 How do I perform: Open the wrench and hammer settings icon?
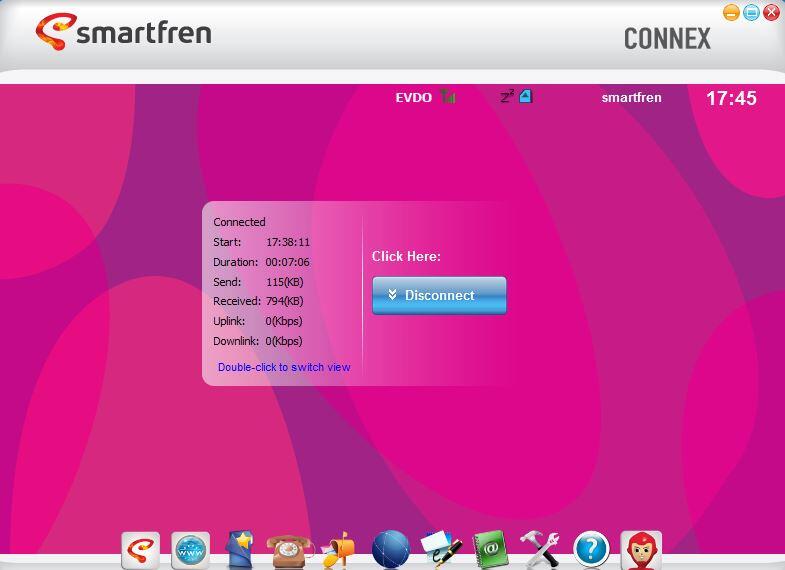point(540,549)
